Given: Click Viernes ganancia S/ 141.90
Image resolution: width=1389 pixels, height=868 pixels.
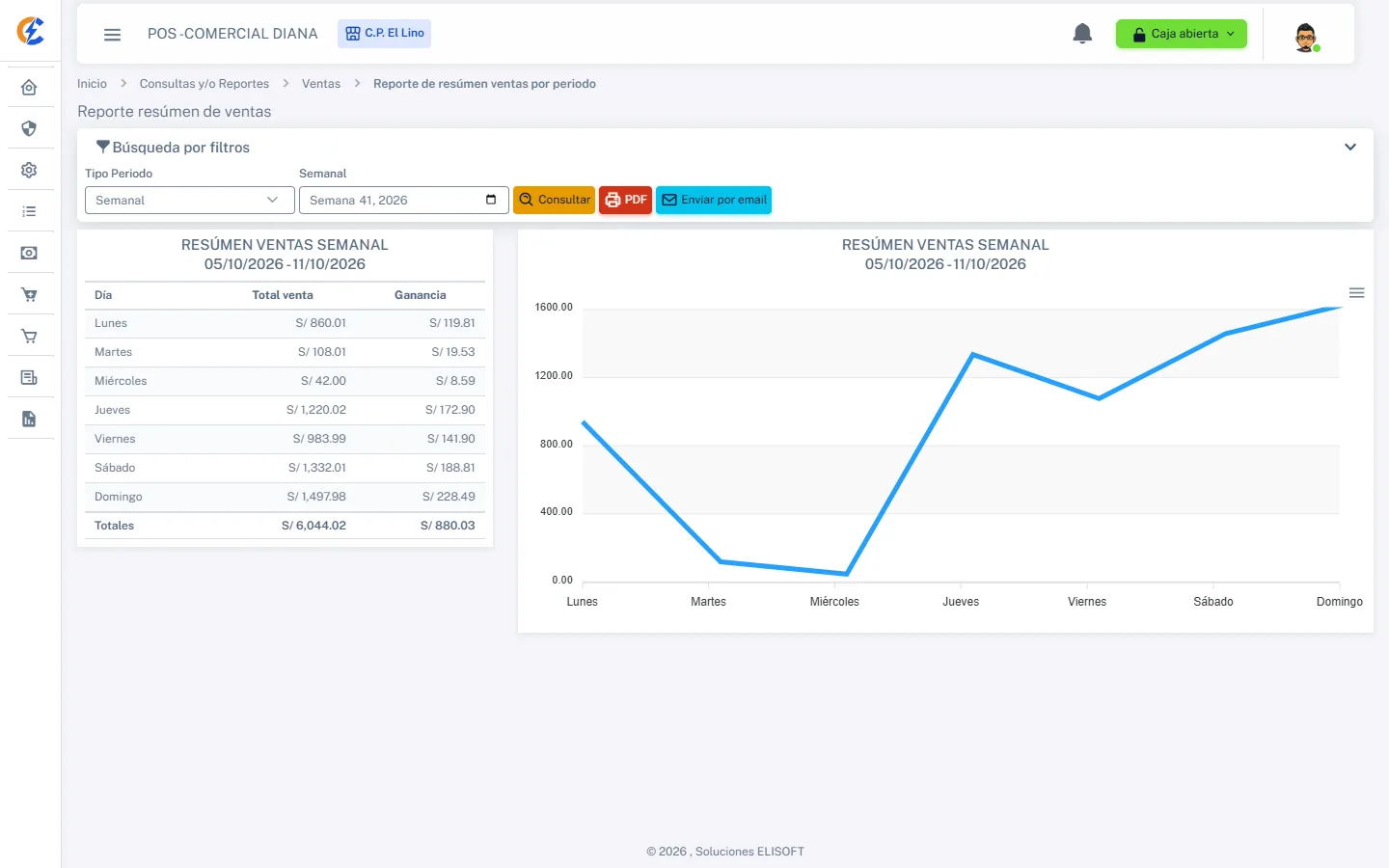Looking at the screenshot, I should point(451,439).
